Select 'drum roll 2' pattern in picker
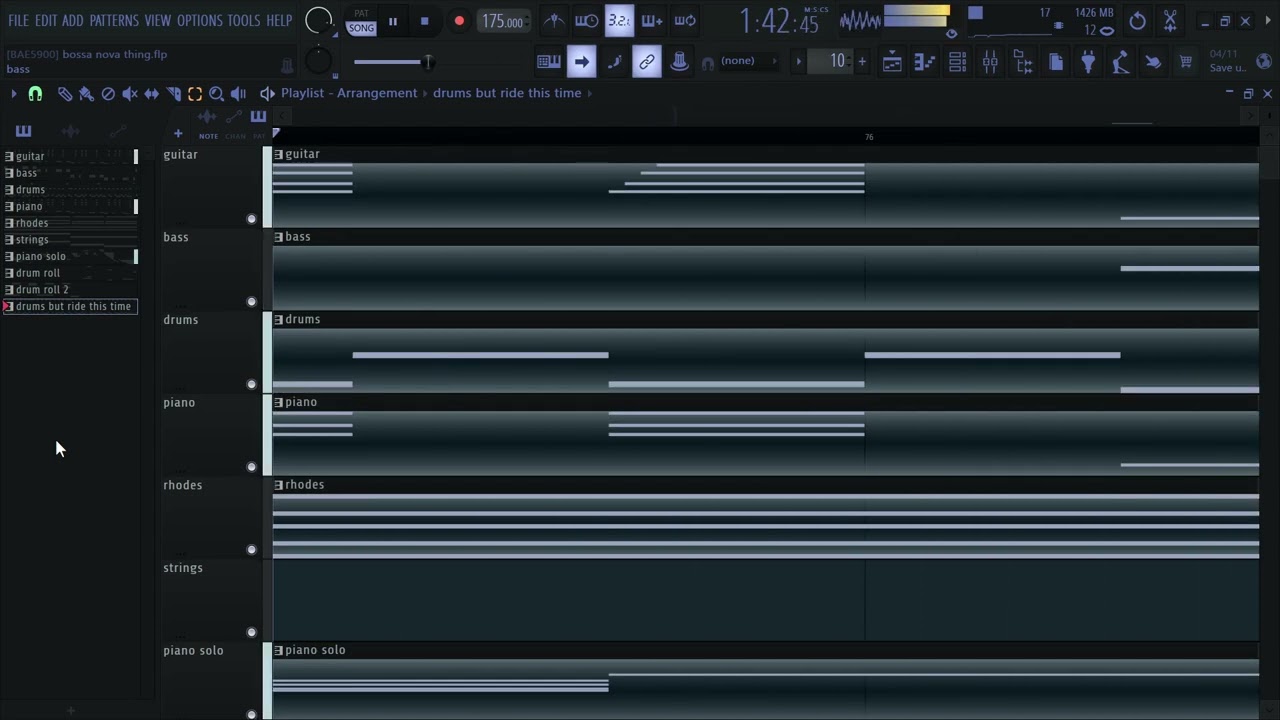 70,290
